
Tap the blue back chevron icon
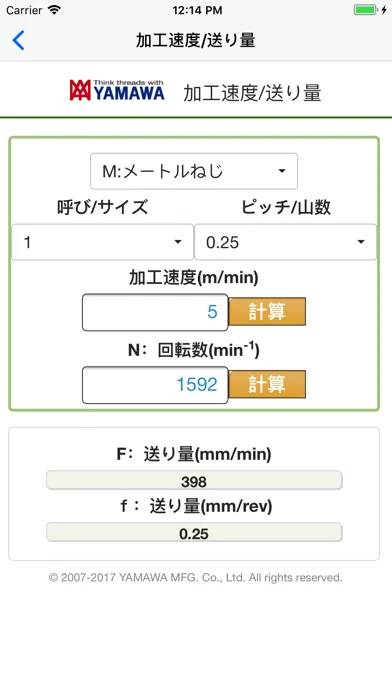pos(18,40)
